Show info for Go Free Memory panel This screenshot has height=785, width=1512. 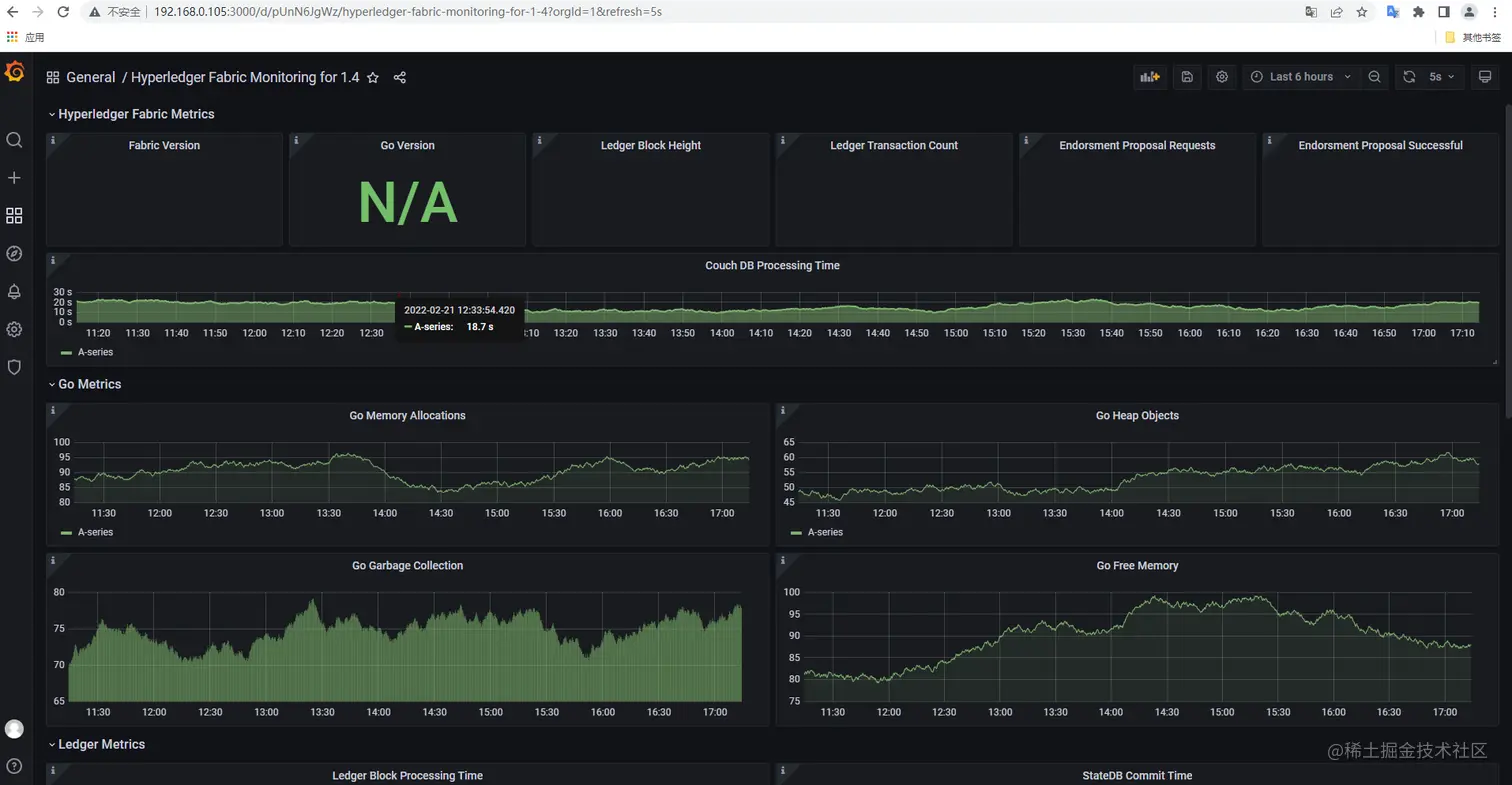click(x=782, y=560)
